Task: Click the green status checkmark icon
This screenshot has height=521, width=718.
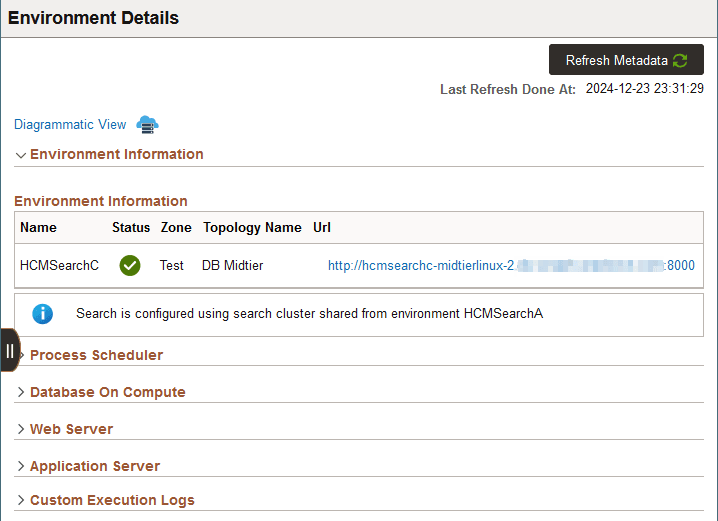Action: click(x=130, y=266)
